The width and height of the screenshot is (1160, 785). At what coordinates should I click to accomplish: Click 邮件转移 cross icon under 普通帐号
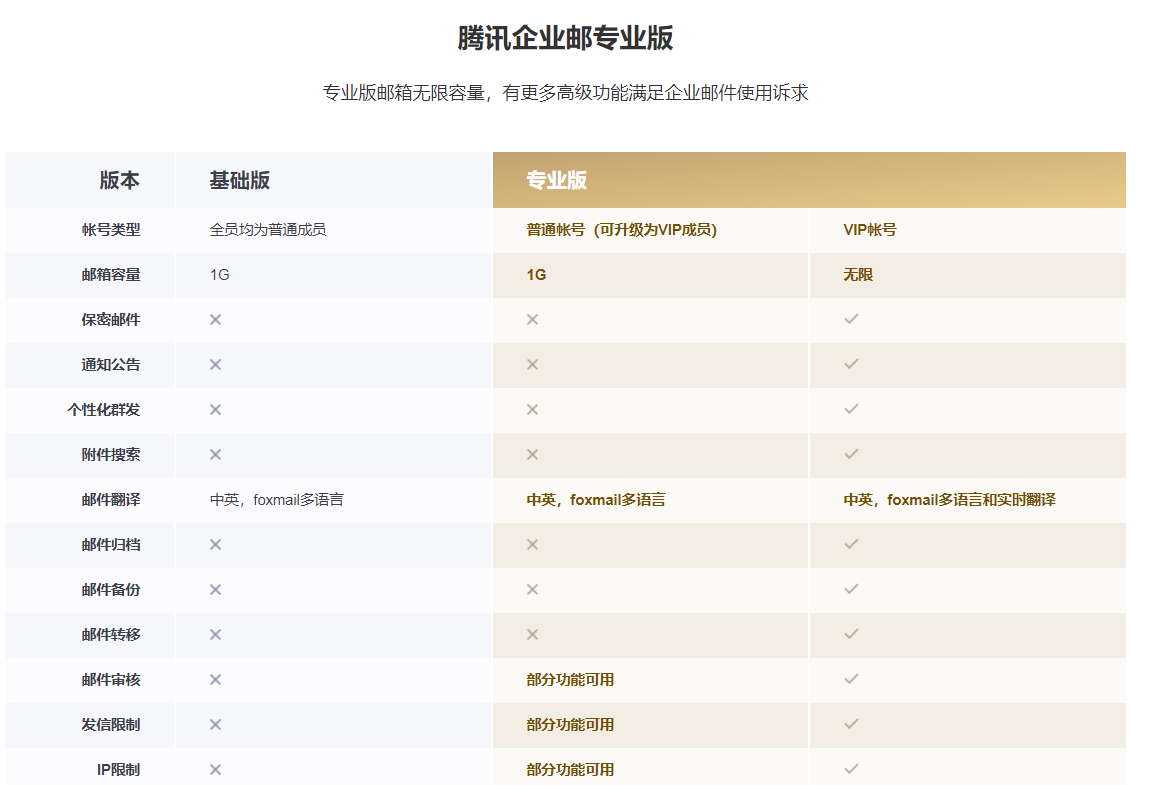pyautogui.click(x=533, y=635)
